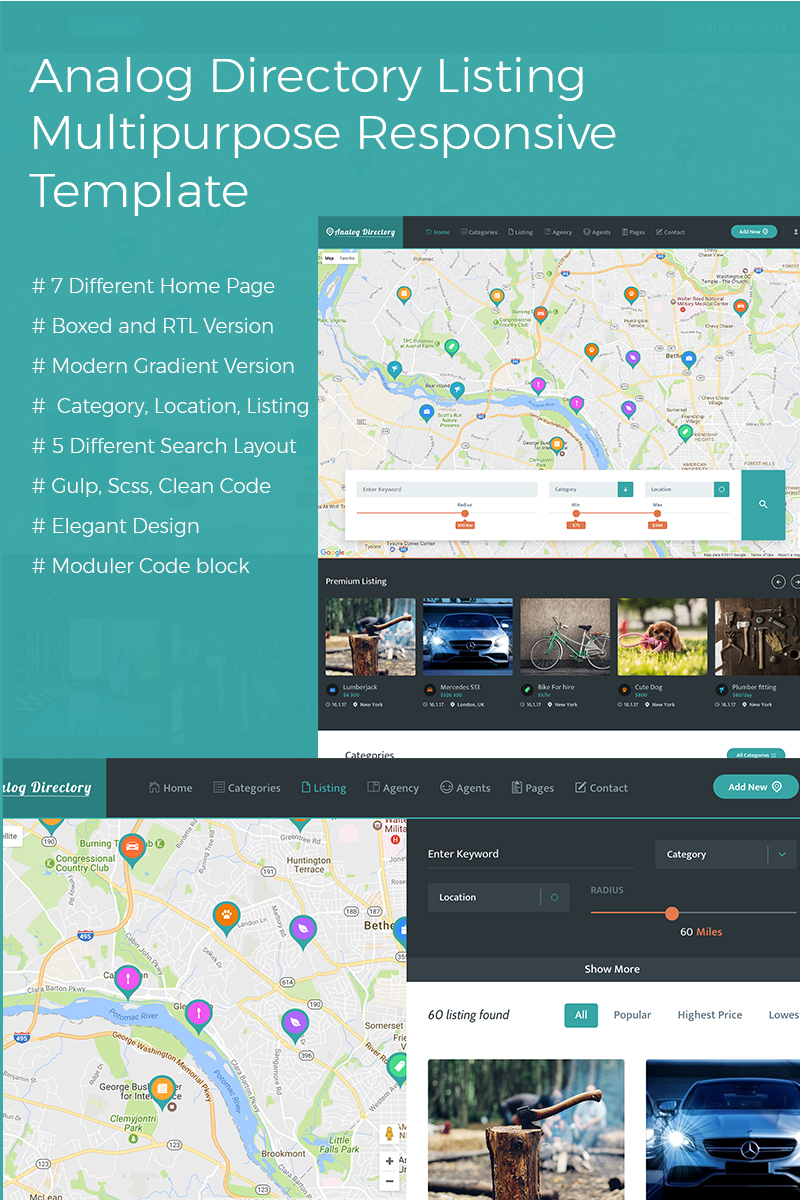Viewport: 800px width, 1200px height.
Task: Expand Show More search options
Action: [612, 969]
